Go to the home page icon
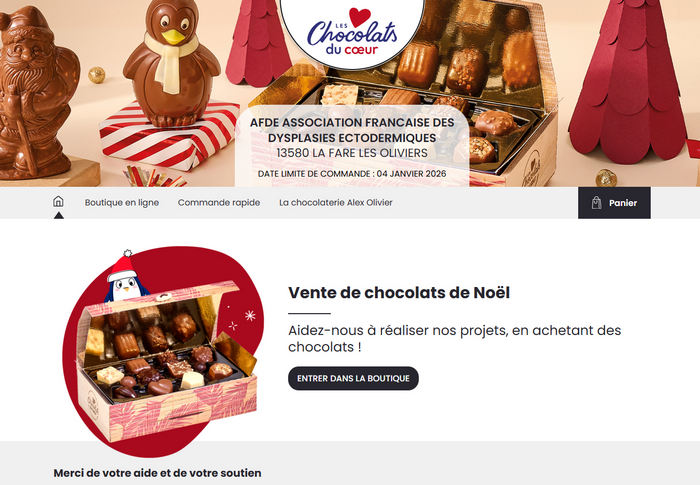The image size is (700, 485). [58, 202]
